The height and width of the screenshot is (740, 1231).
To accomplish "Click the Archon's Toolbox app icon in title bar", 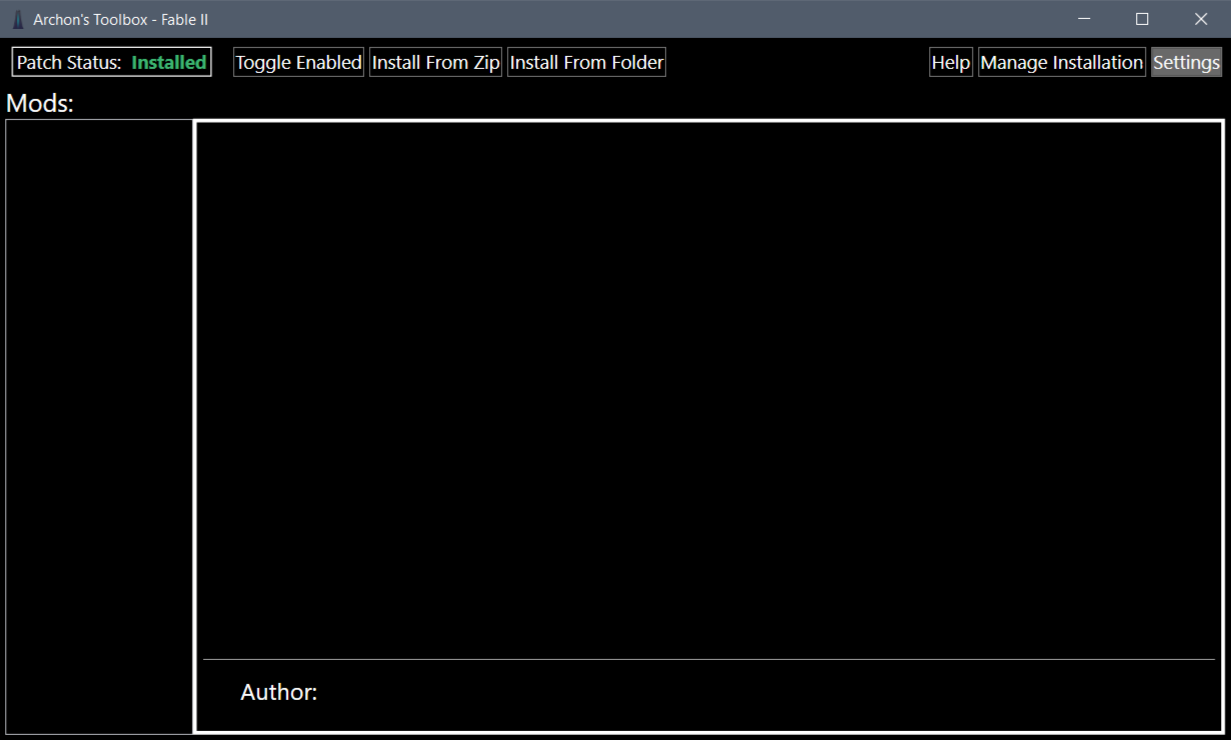I will coord(17,19).
